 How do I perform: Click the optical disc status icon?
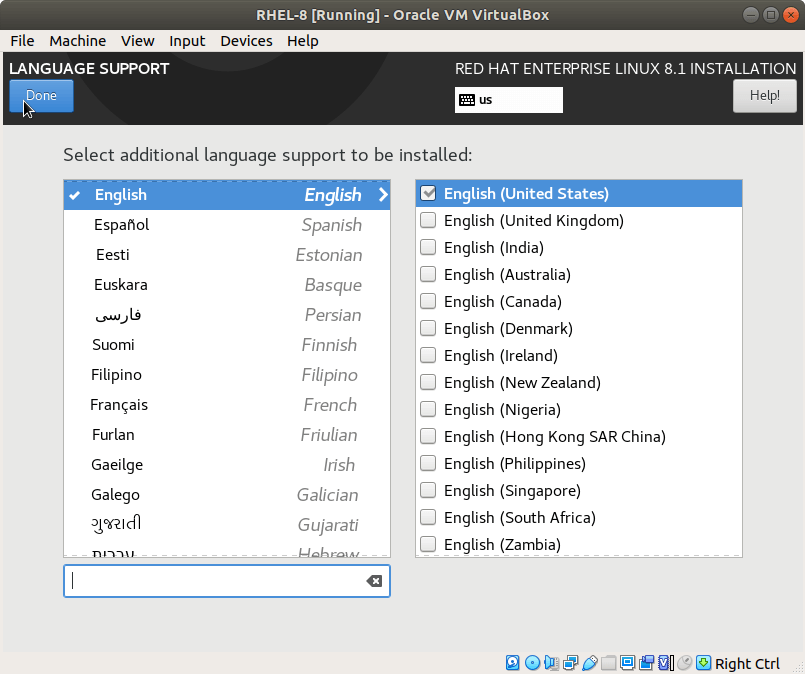point(532,663)
